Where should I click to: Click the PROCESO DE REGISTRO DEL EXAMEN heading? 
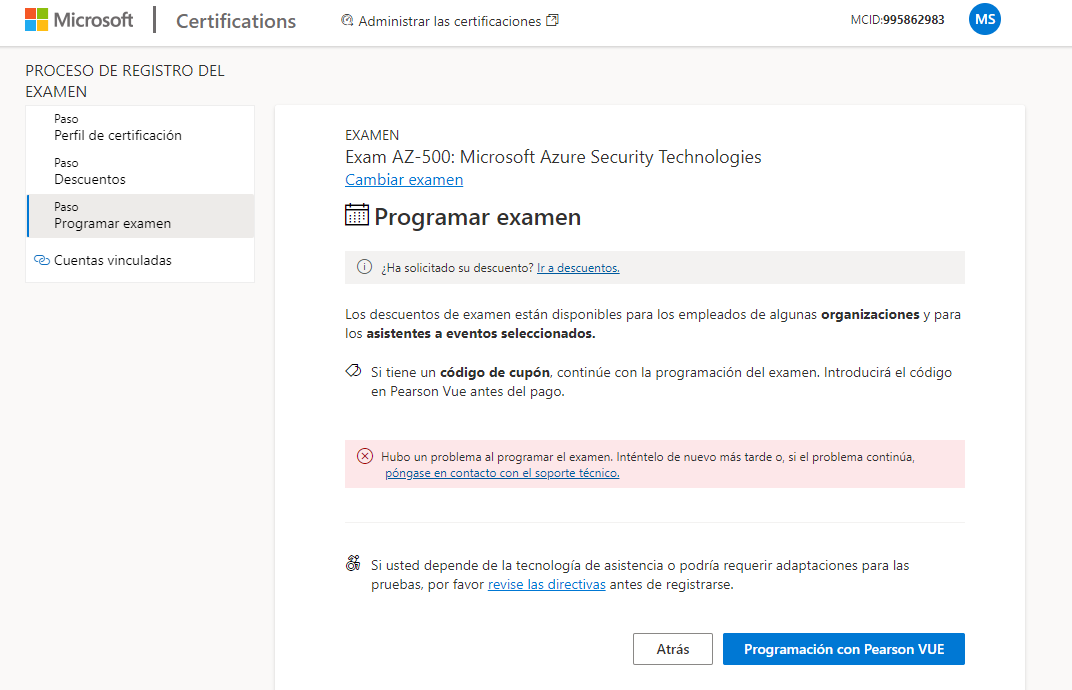[x=125, y=81]
